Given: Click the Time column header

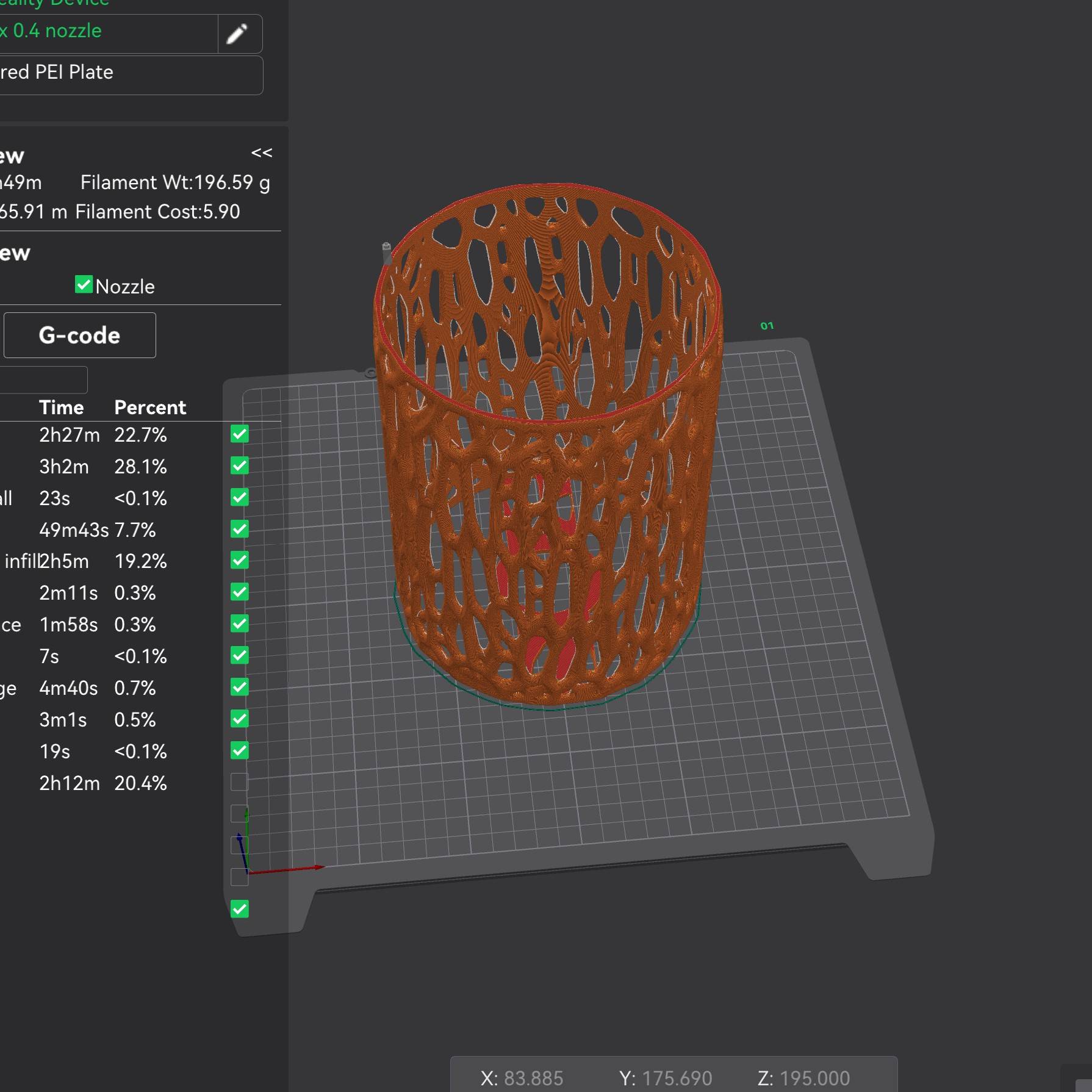Looking at the screenshot, I should [61, 408].
